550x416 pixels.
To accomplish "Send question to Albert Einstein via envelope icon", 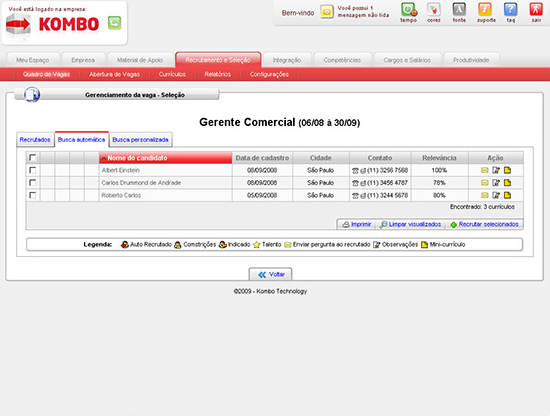I will [x=484, y=170].
